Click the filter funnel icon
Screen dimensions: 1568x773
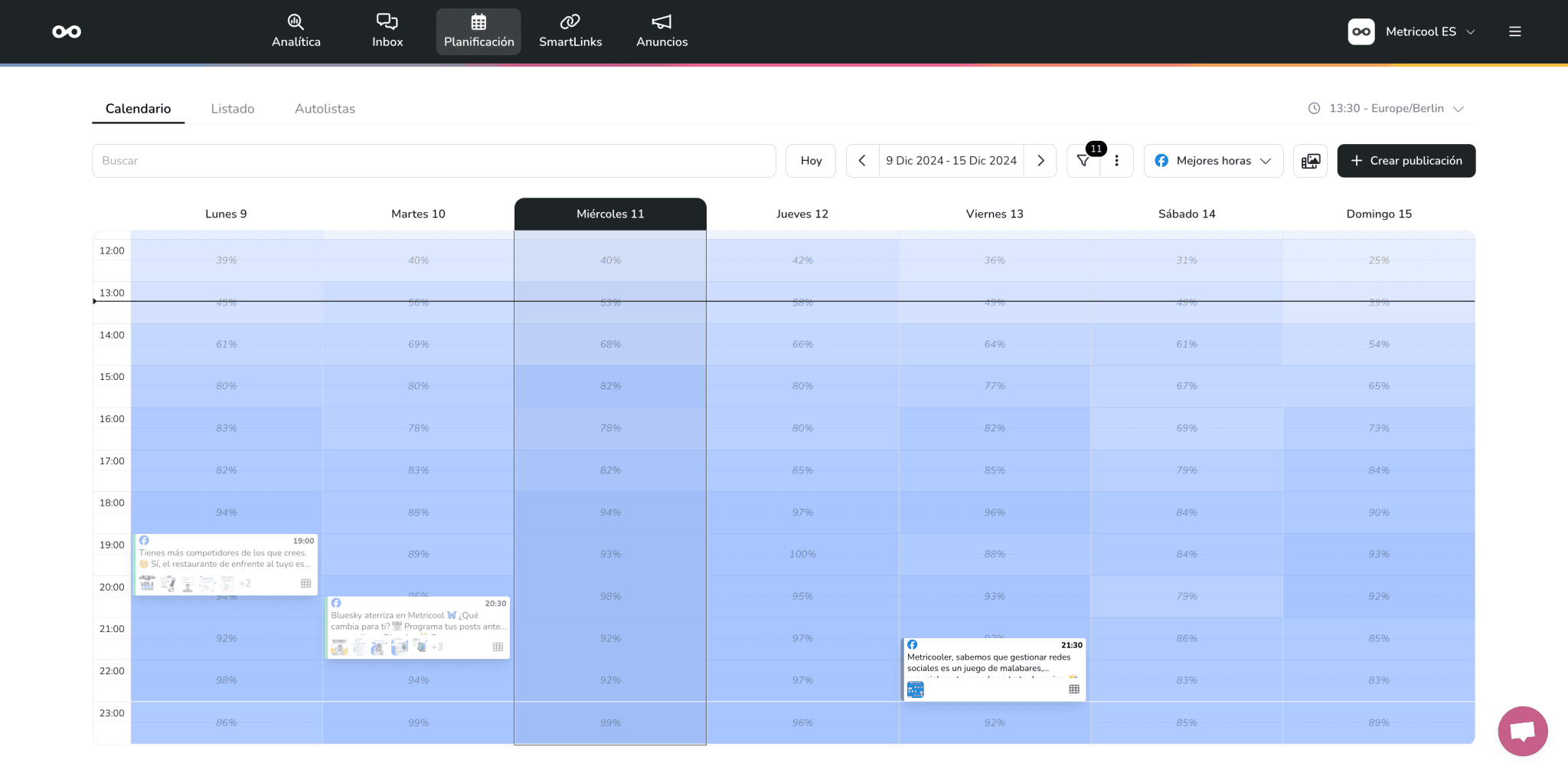click(1083, 161)
